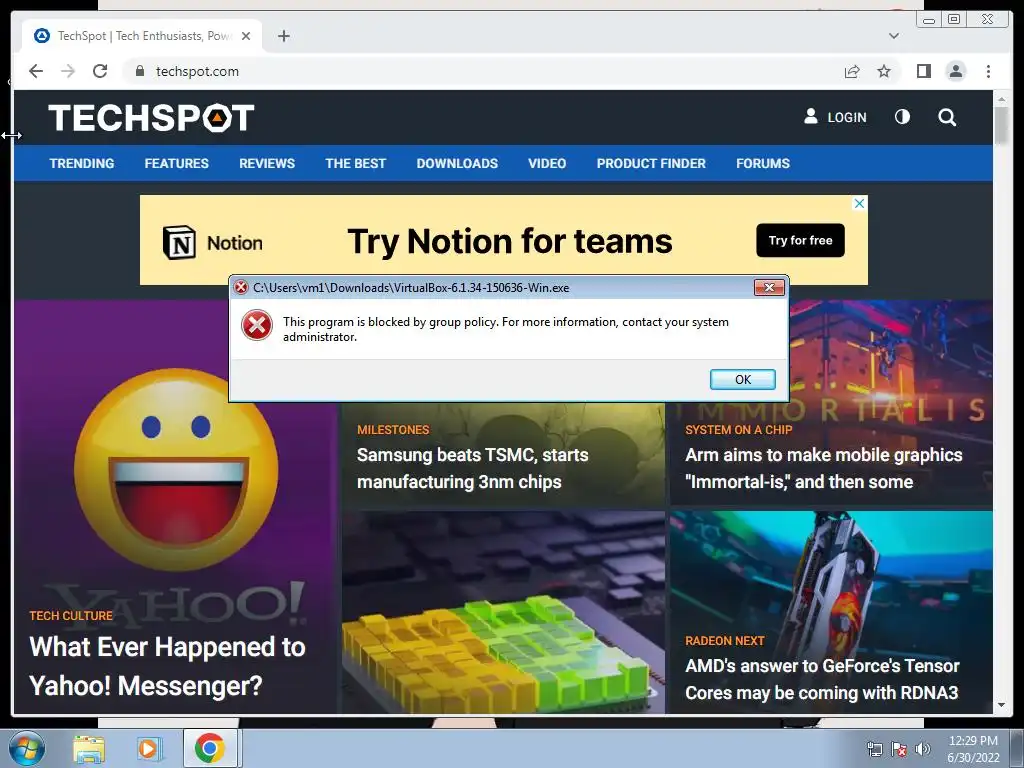
Task: Click the browser back arrow
Action: (x=36, y=71)
